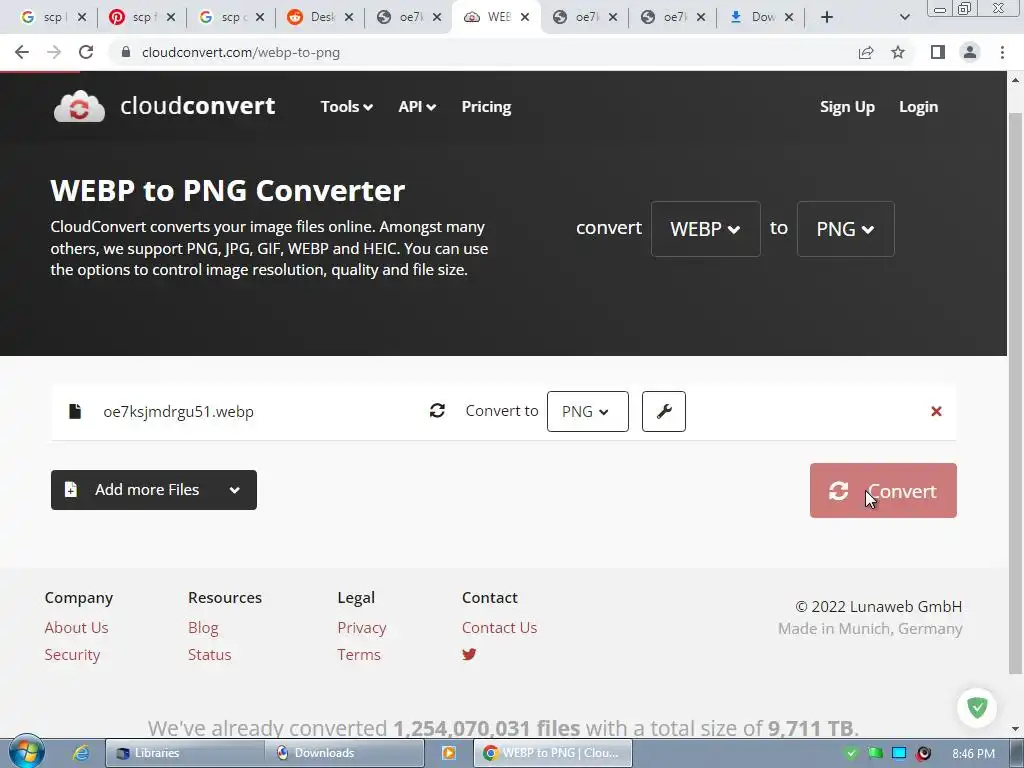Viewport: 1024px width, 768px height.
Task: Click the oe7ksjmdrgu51.webp file name
Action: [178, 411]
